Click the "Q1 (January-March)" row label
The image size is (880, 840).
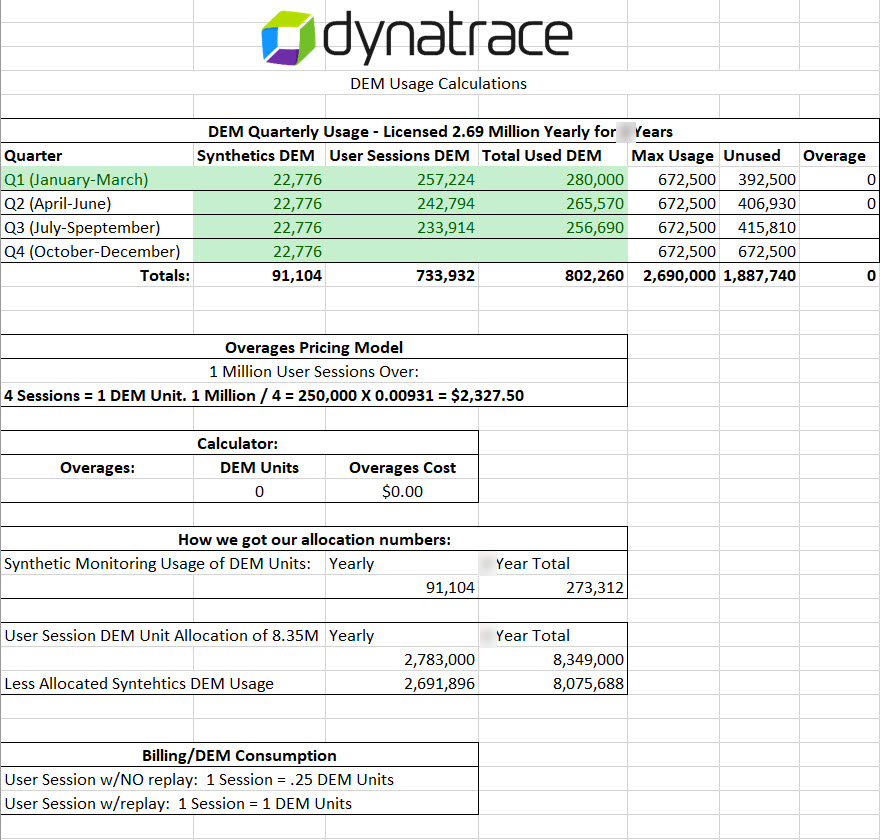76,180
